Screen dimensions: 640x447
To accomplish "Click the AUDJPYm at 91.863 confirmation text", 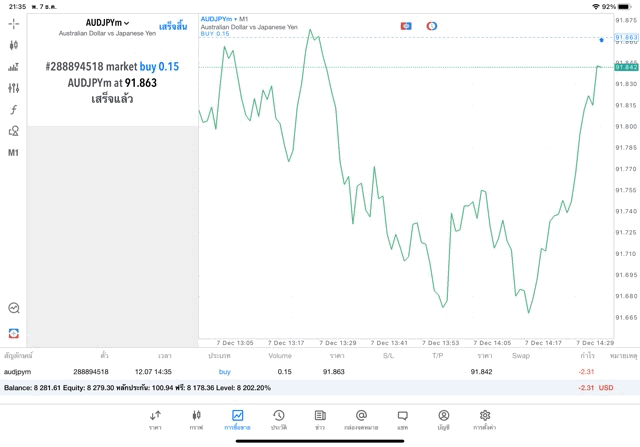I will (112, 83).
